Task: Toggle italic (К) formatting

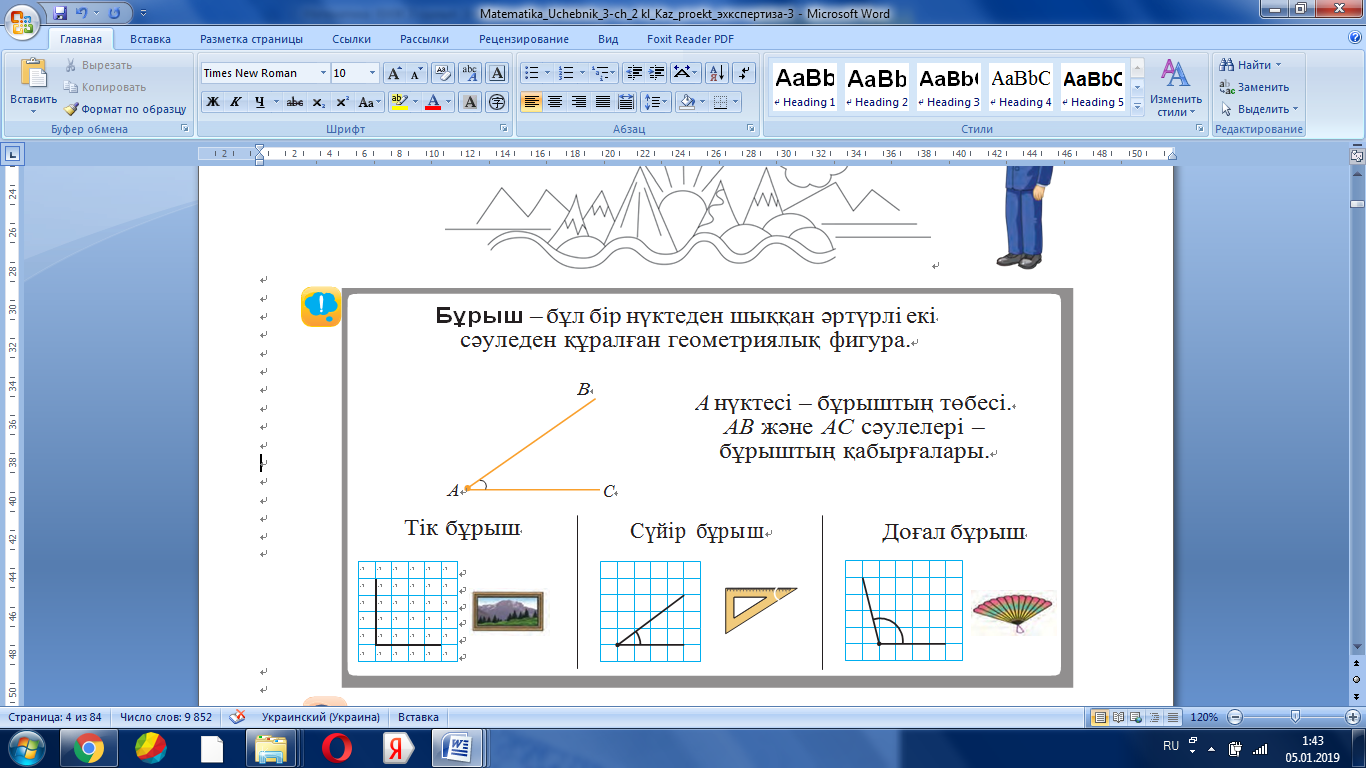Action: [x=236, y=102]
